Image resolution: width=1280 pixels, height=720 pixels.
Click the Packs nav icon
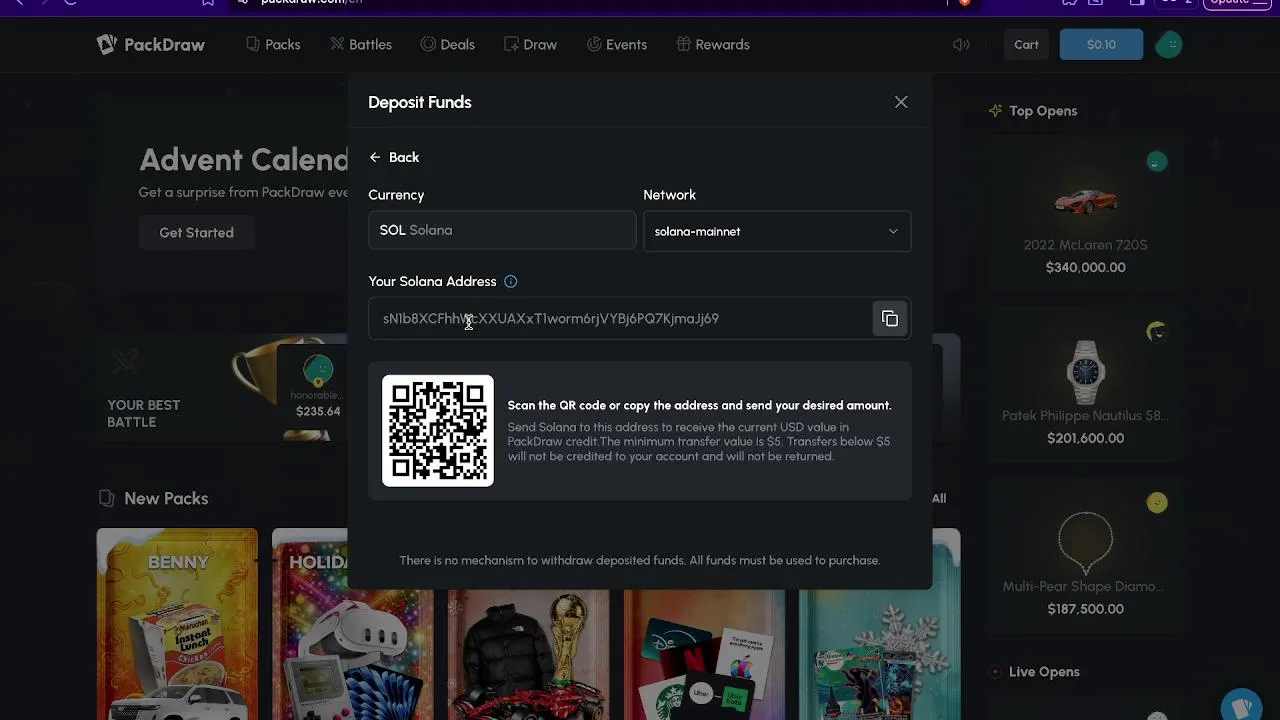pyautogui.click(x=253, y=44)
